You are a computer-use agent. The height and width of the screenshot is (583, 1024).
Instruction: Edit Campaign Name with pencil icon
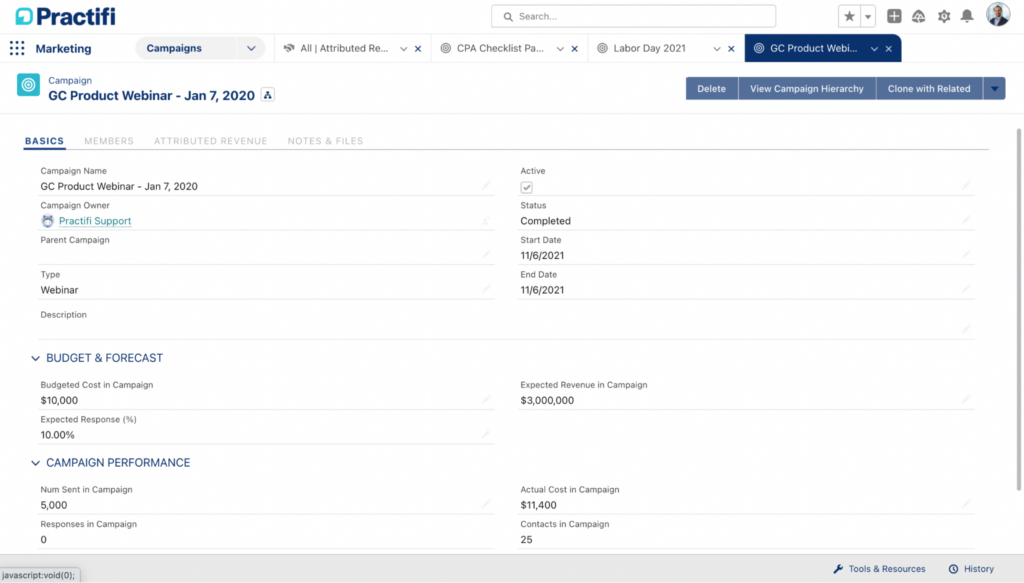pyautogui.click(x=486, y=185)
